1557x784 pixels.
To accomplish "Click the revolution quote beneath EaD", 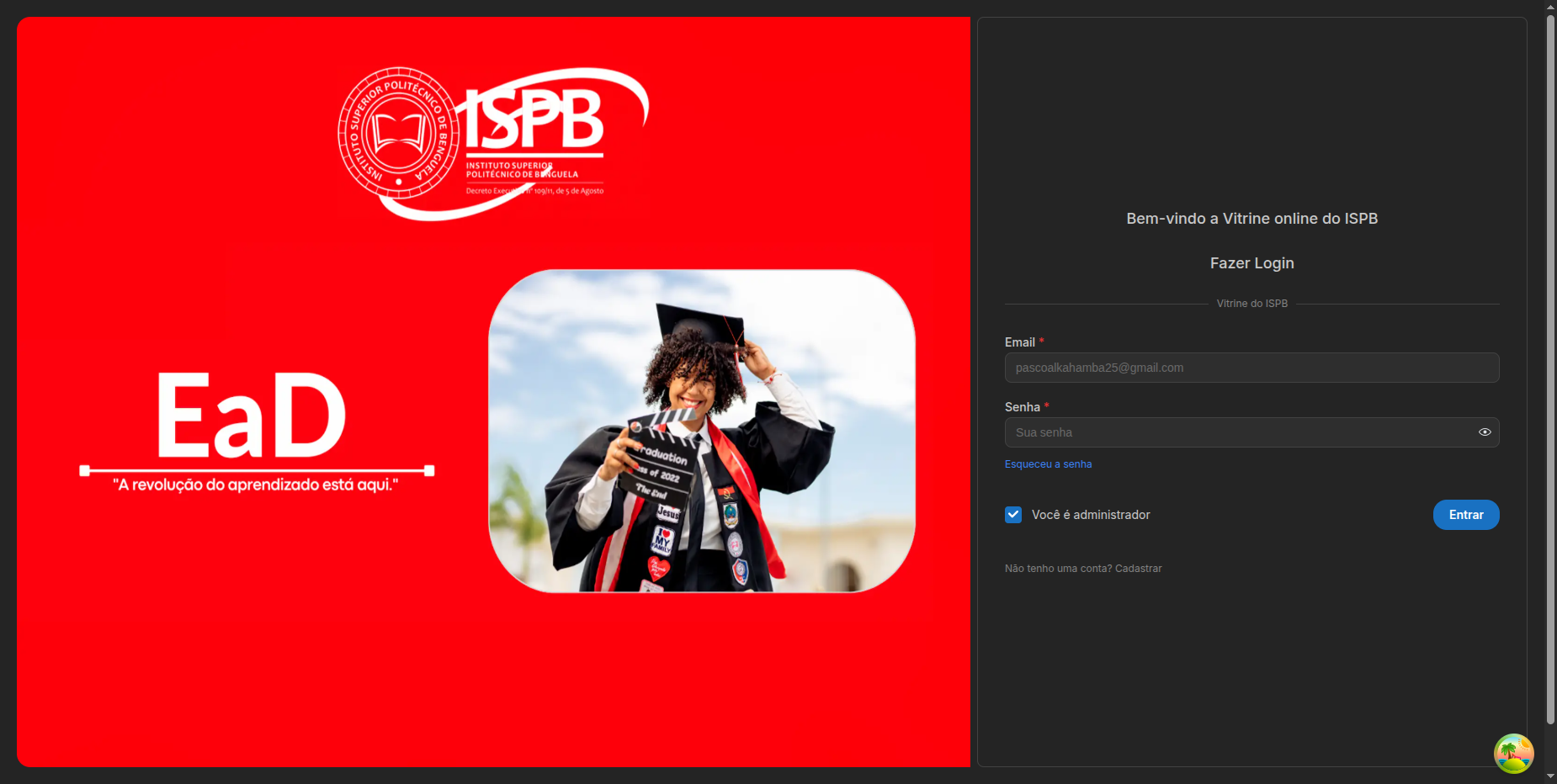I will coord(255,484).
